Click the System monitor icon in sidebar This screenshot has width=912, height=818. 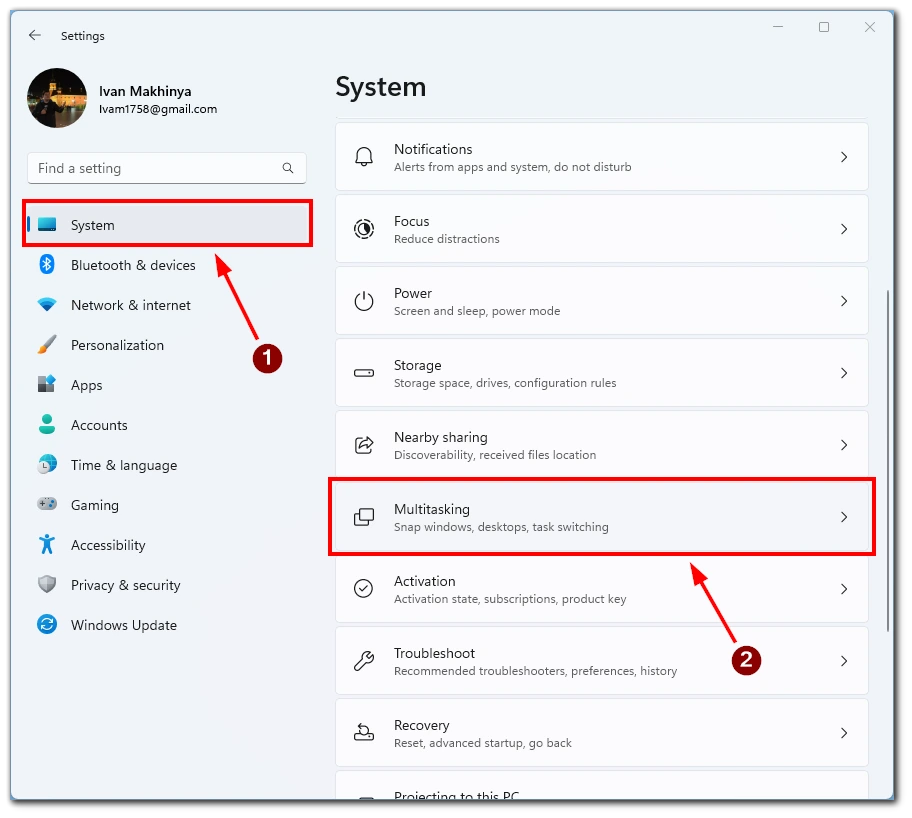[47, 225]
